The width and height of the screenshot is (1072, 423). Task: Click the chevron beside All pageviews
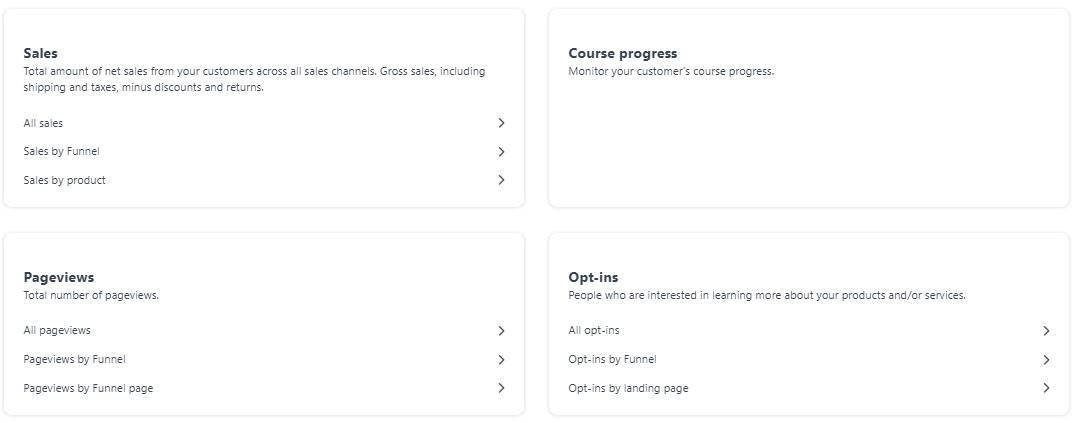[501, 330]
